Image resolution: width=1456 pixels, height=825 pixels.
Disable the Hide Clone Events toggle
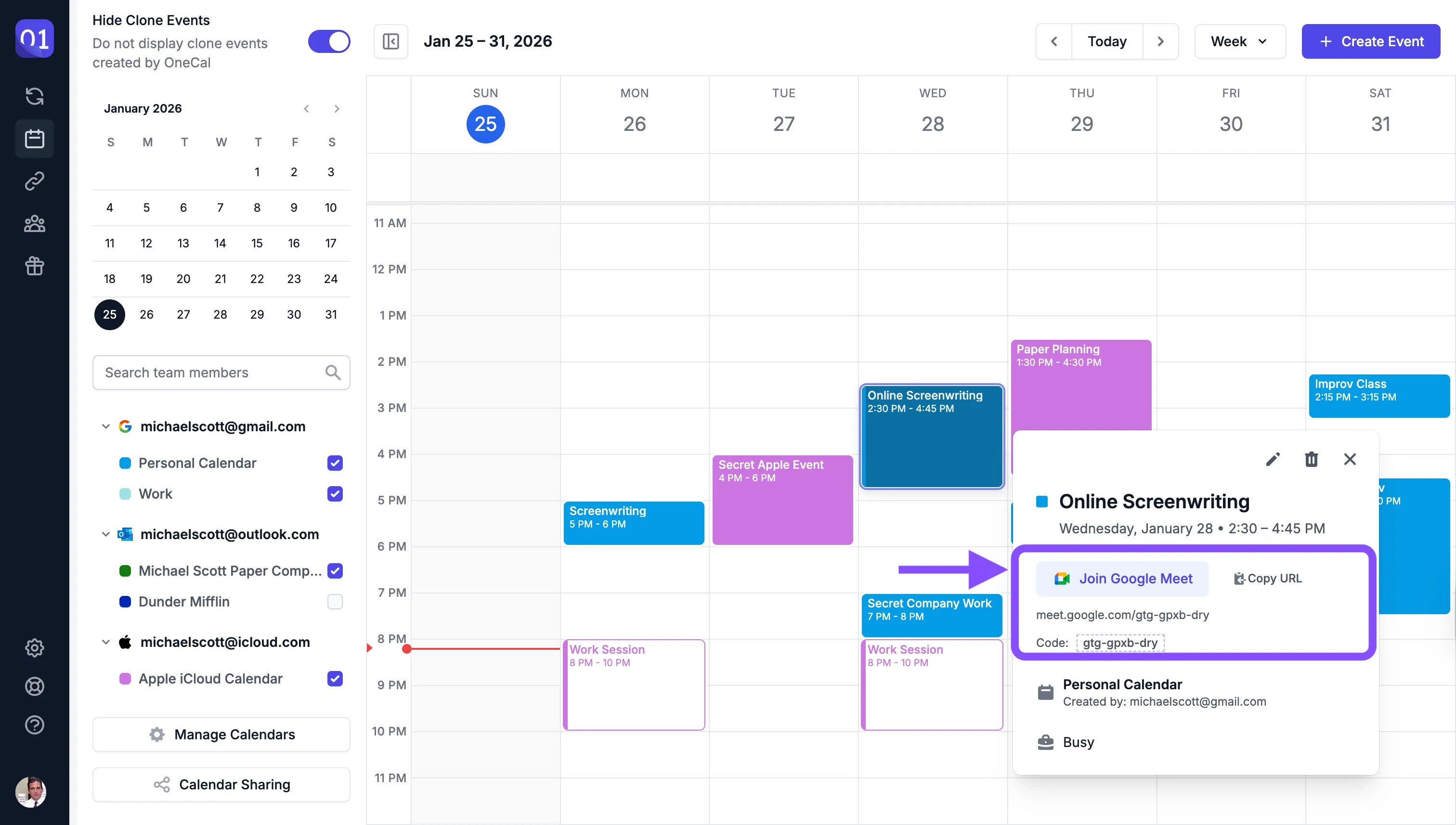(329, 41)
